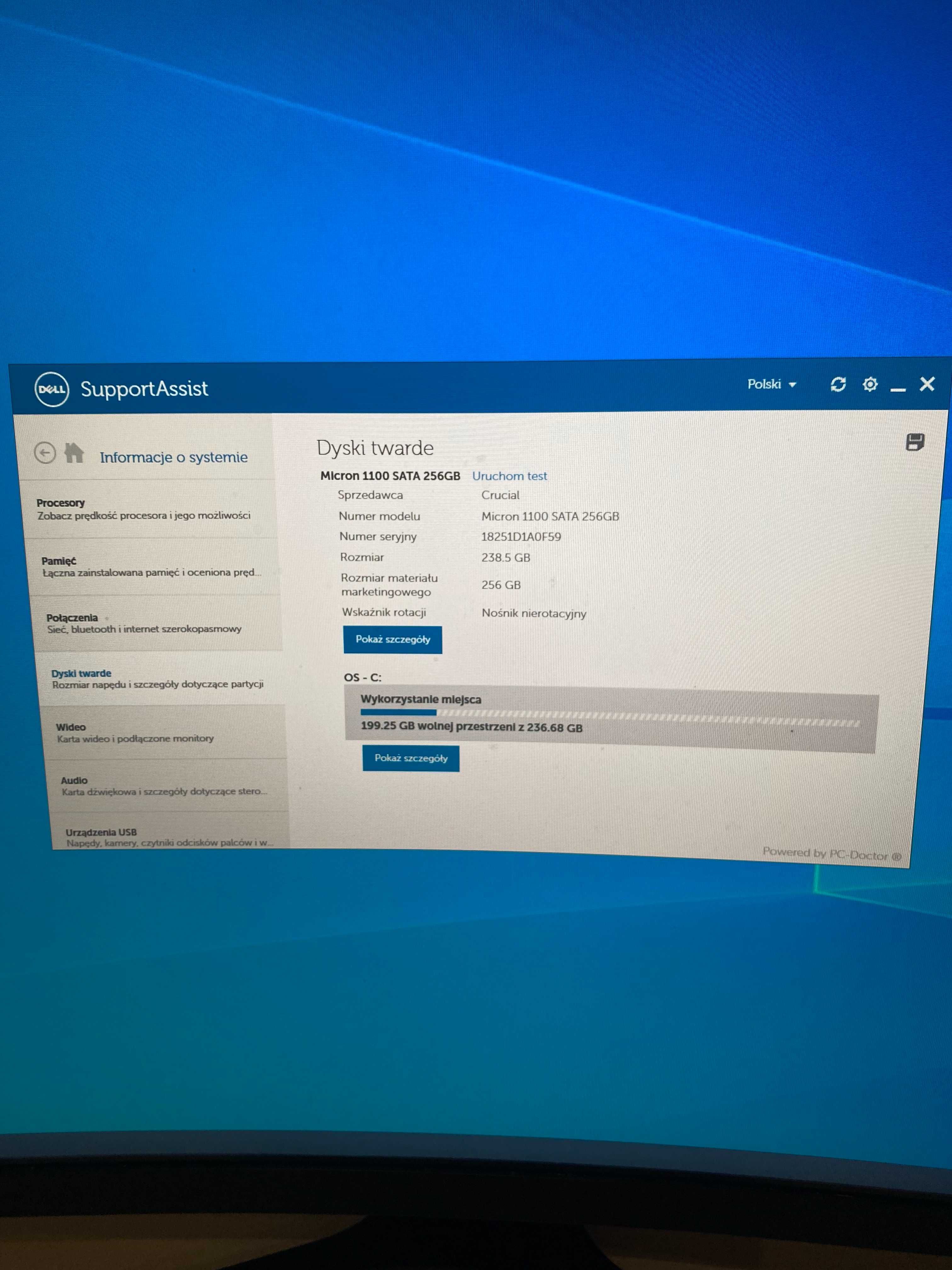Click the 199.25 GB free space text
This screenshot has width=952, height=1270.
[471, 726]
